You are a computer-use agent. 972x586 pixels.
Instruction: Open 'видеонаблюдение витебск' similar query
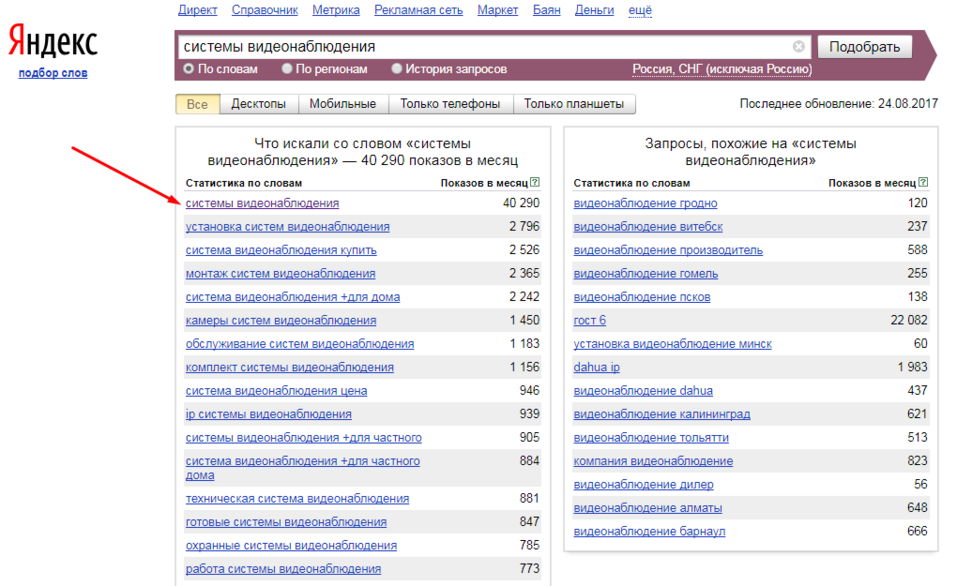click(x=648, y=227)
